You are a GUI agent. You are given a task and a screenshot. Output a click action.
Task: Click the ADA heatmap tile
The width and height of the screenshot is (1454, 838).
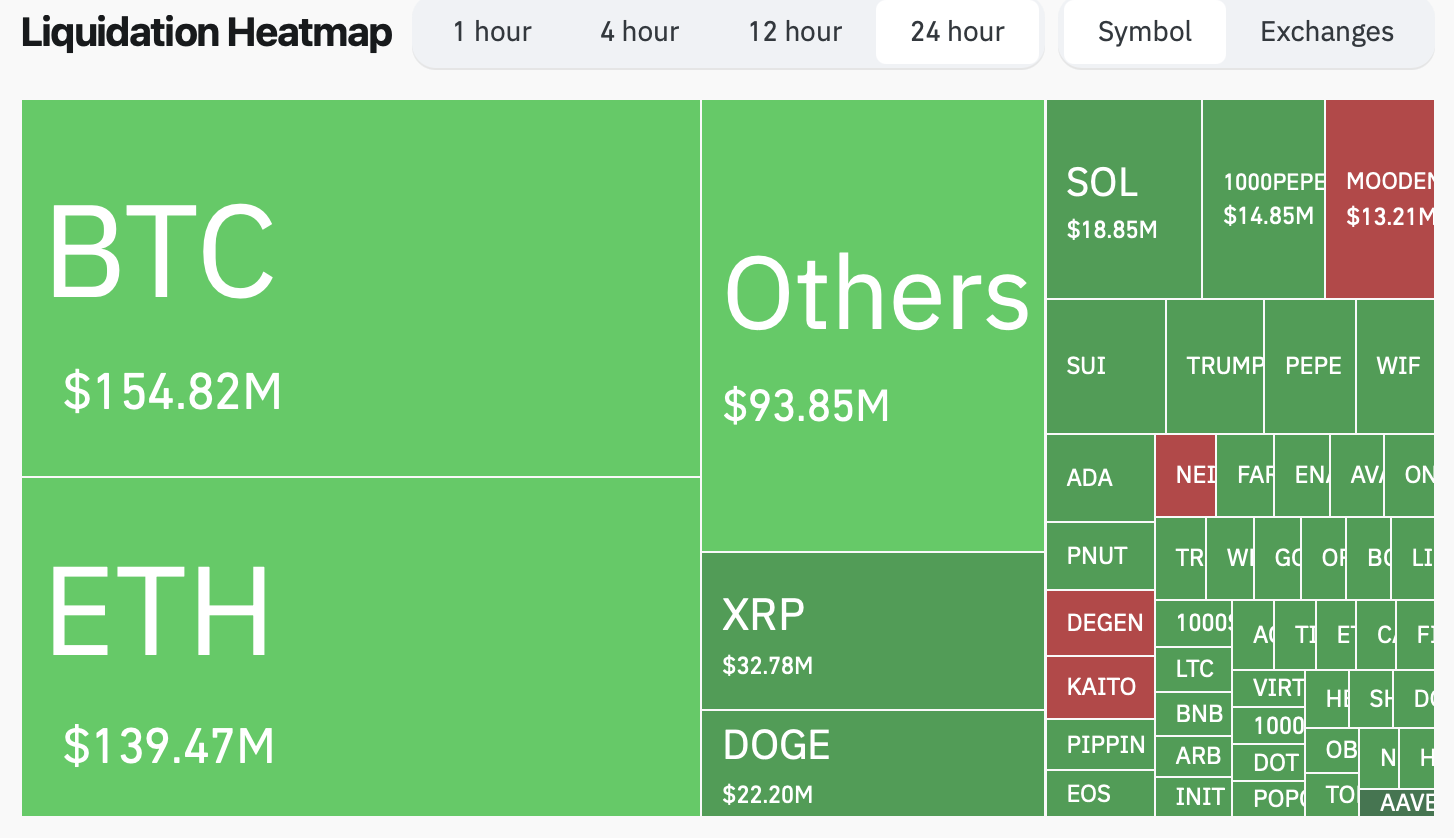pos(1100,477)
